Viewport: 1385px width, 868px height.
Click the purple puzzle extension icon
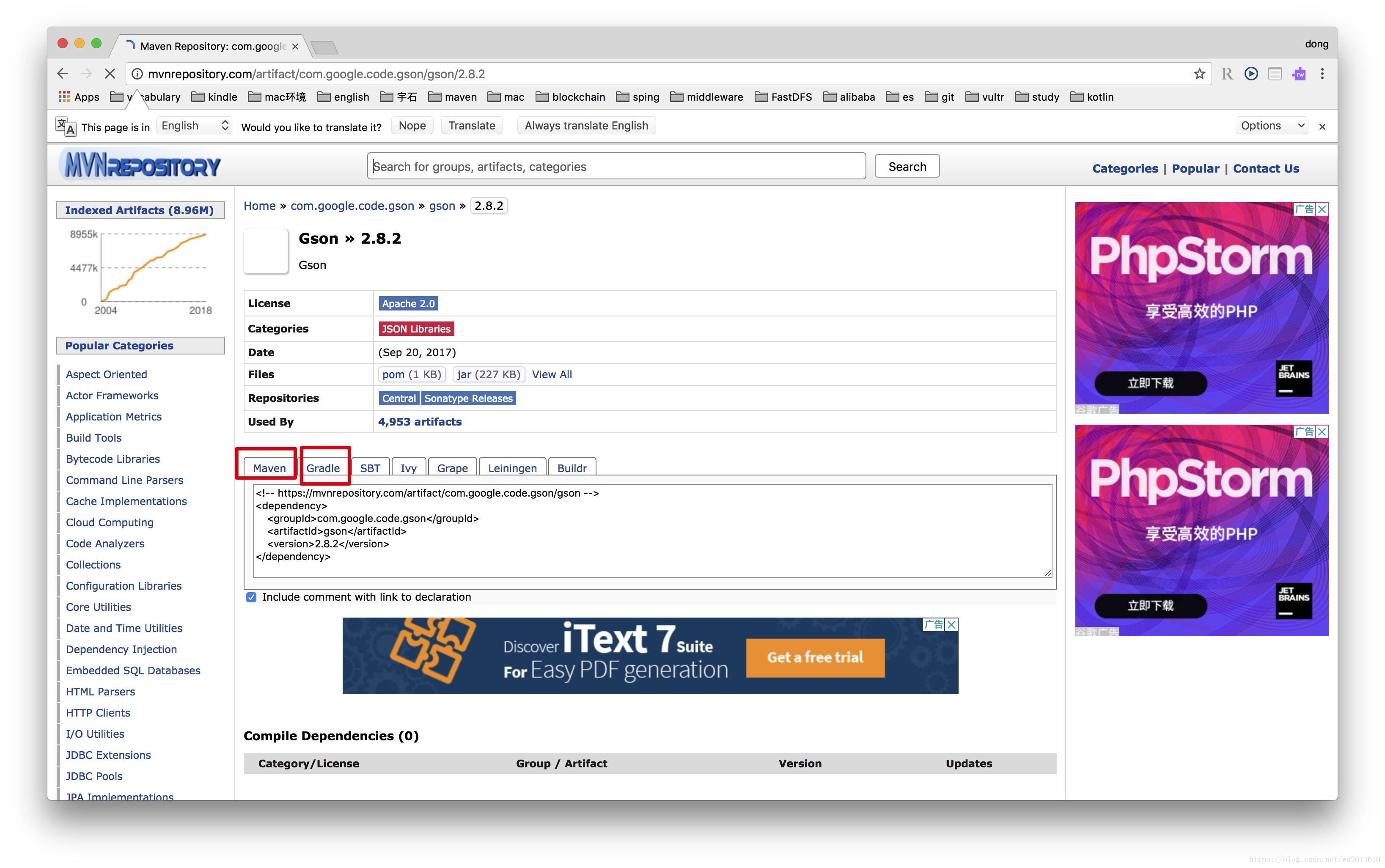tap(1298, 74)
